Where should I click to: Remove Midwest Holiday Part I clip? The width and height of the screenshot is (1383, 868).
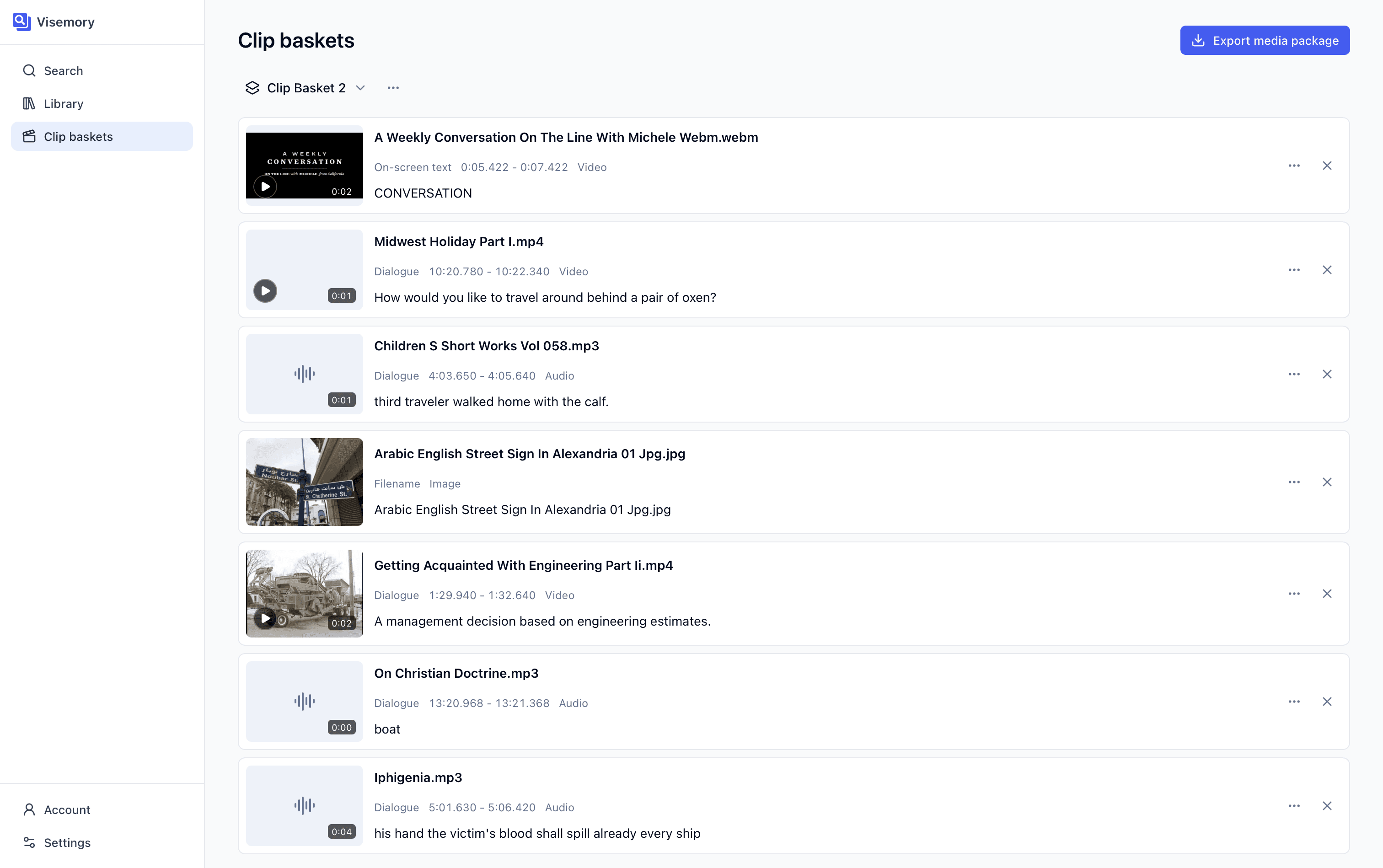pyautogui.click(x=1327, y=270)
